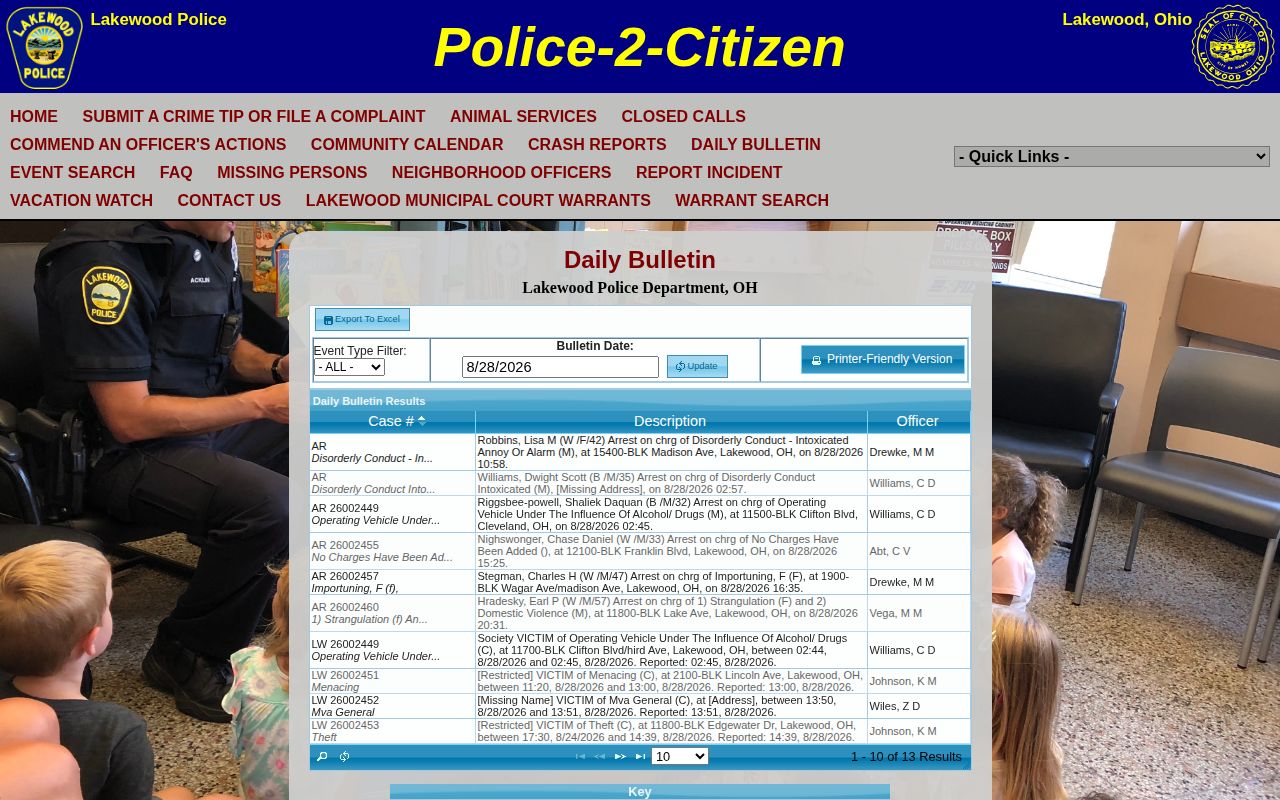Click officer name Vega, M M

(896, 613)
